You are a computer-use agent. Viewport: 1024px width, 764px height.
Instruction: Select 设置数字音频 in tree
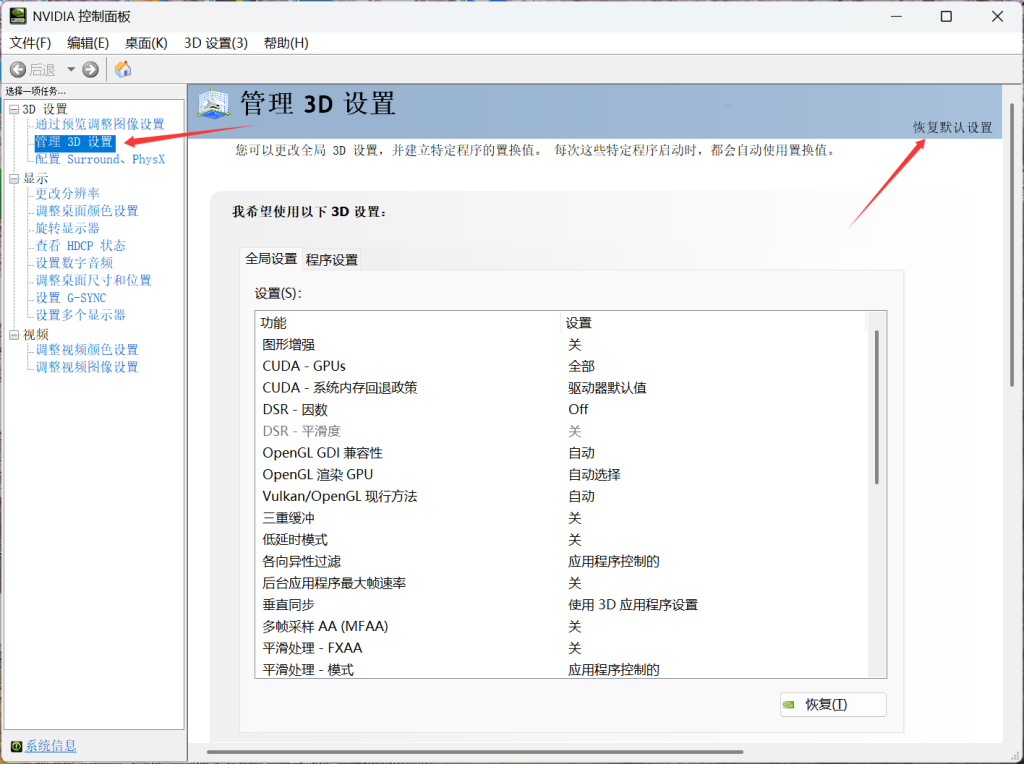[x=74, y=263]
